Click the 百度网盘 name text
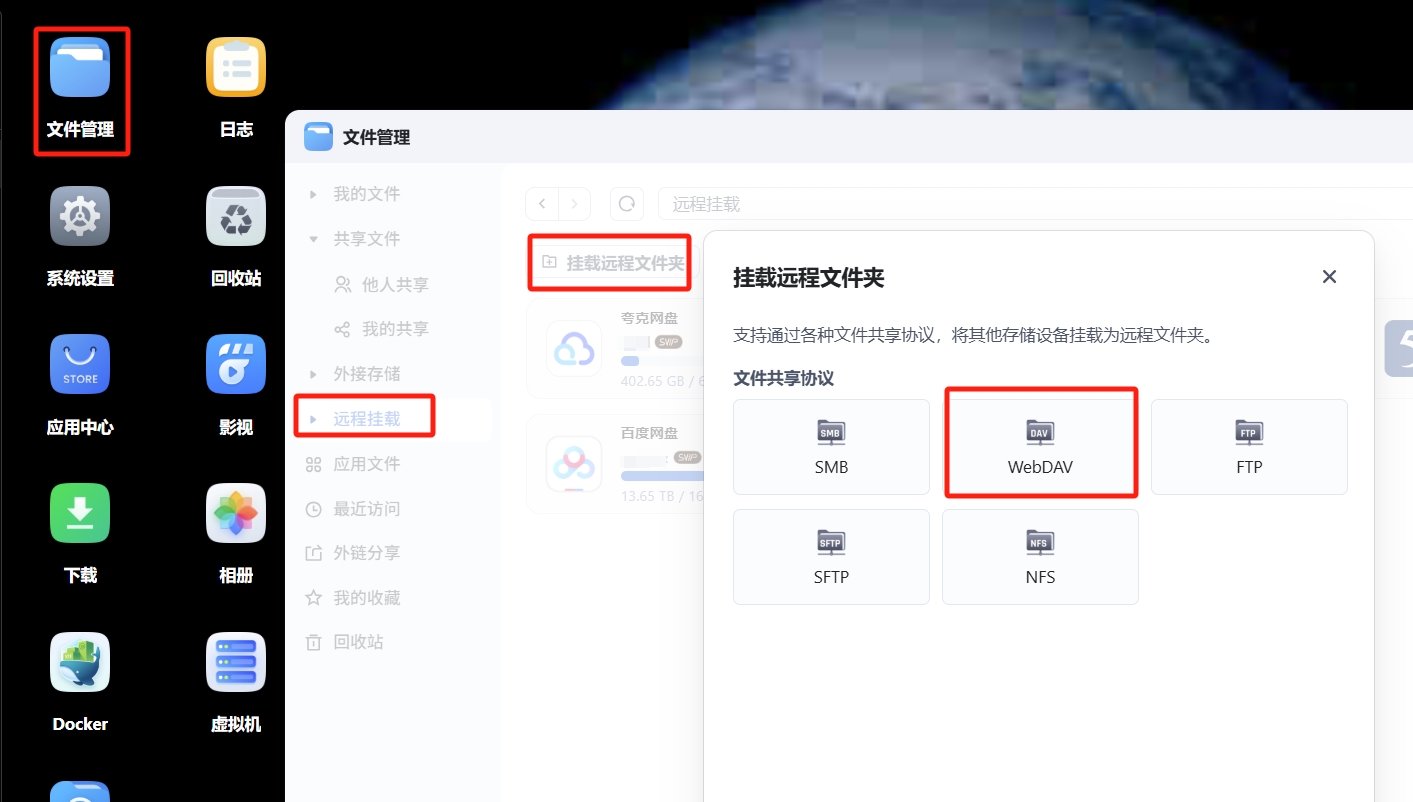The image size is (1413, 802). coord(649,434)
